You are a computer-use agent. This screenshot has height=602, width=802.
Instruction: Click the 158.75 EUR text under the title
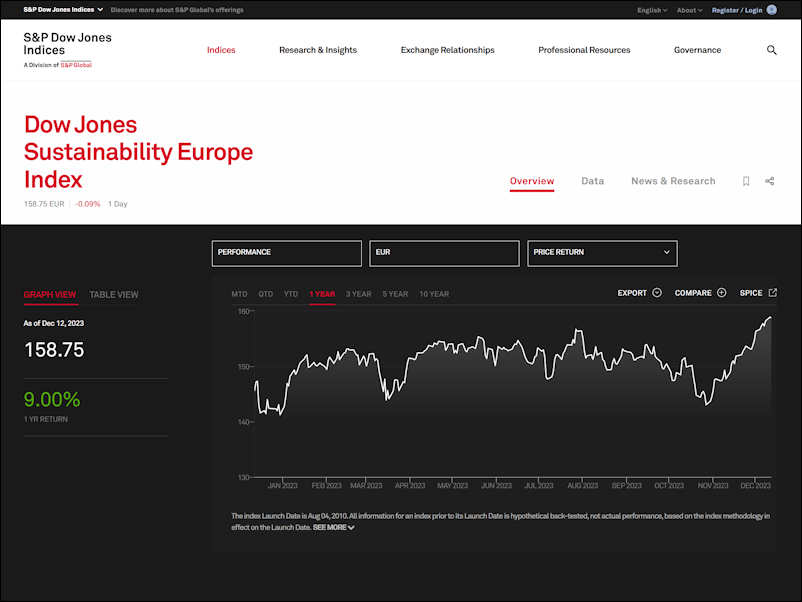coord(44,204)
